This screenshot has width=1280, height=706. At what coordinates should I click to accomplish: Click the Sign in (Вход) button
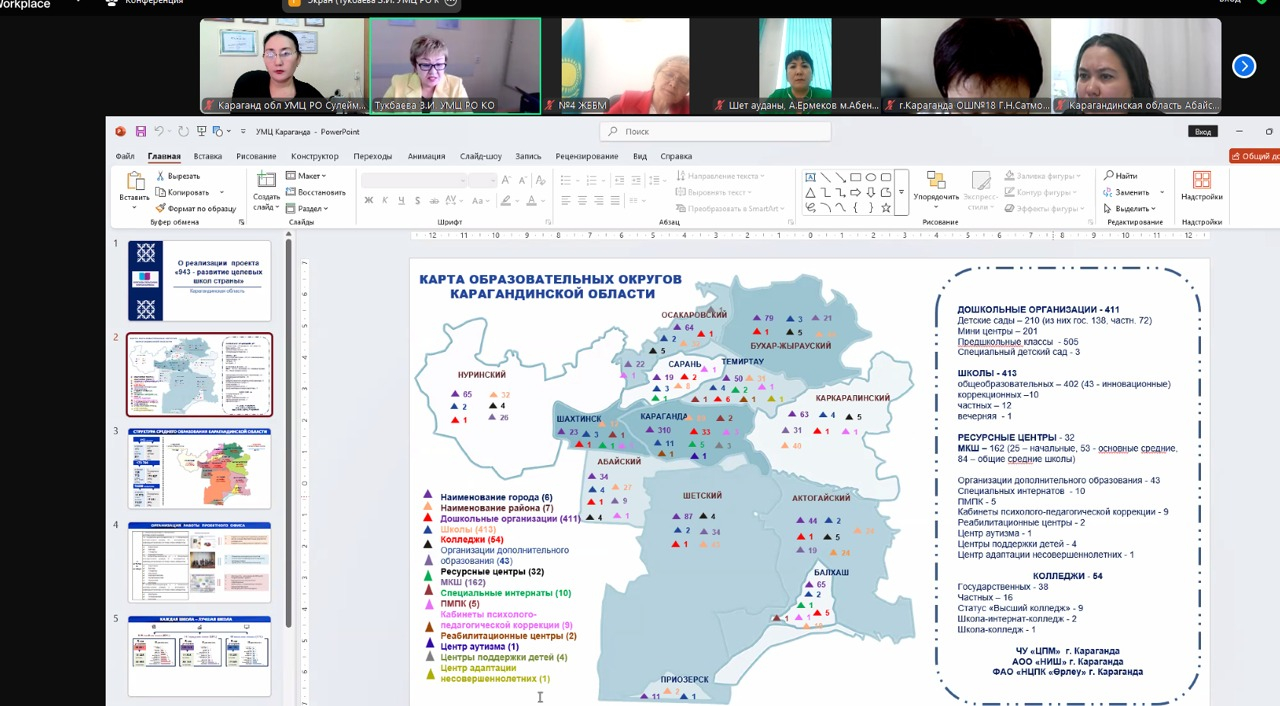(1203, 131)
